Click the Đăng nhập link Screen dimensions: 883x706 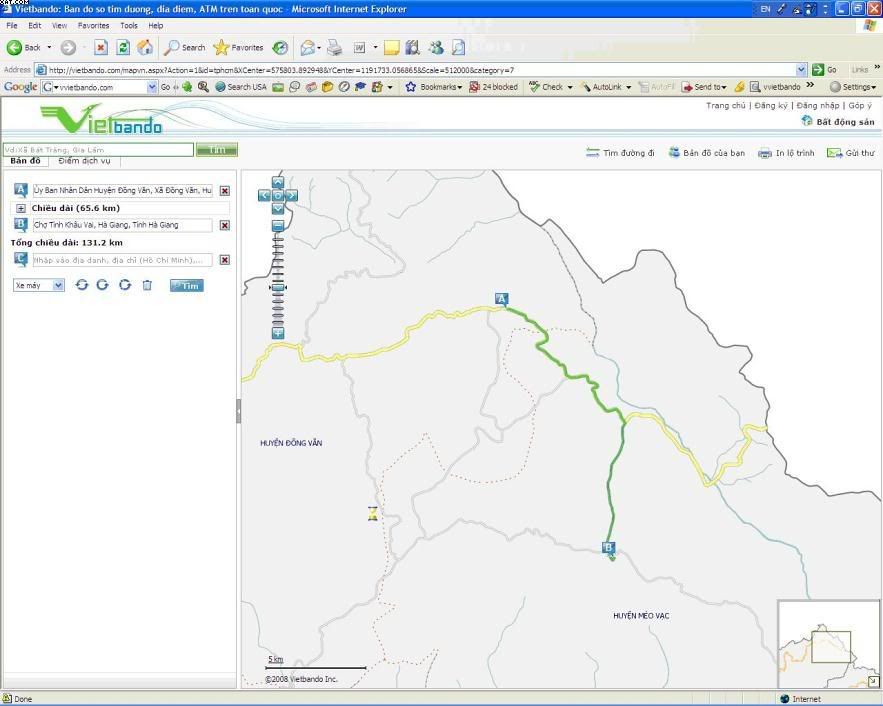click(x=818, y=105)
